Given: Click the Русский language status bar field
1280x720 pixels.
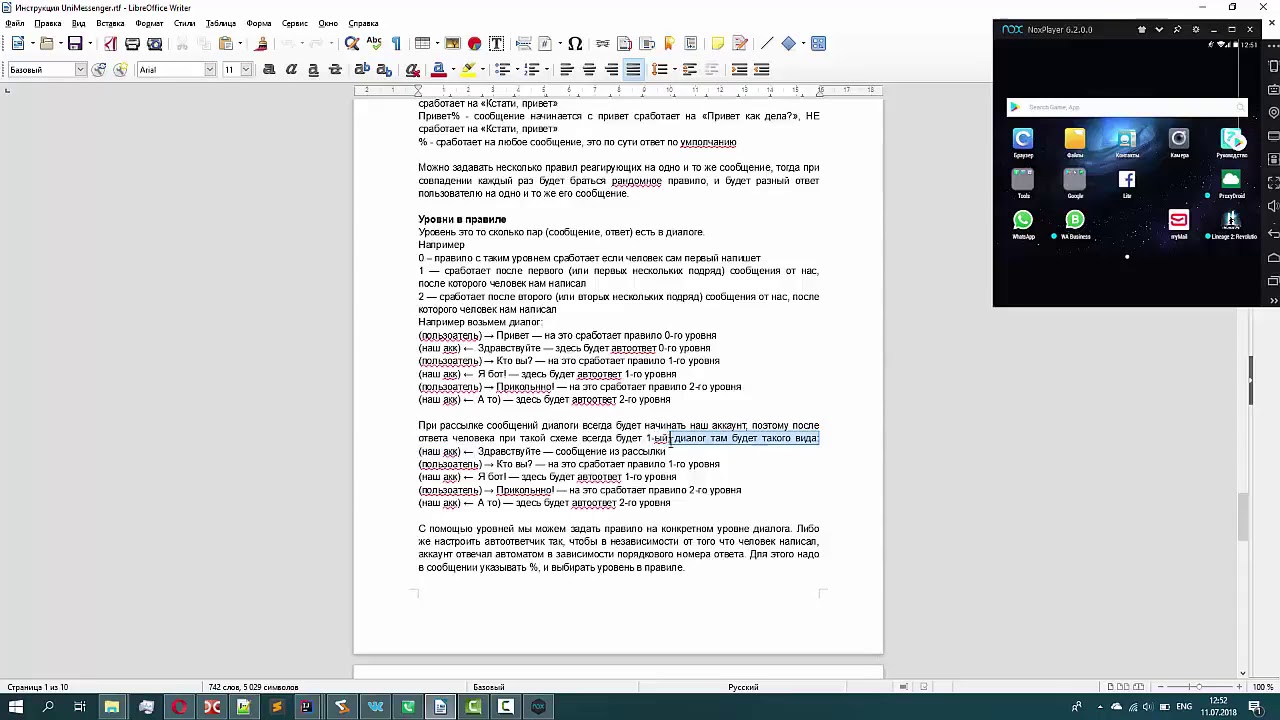Looking at the screenshot, I should (743, 687).
